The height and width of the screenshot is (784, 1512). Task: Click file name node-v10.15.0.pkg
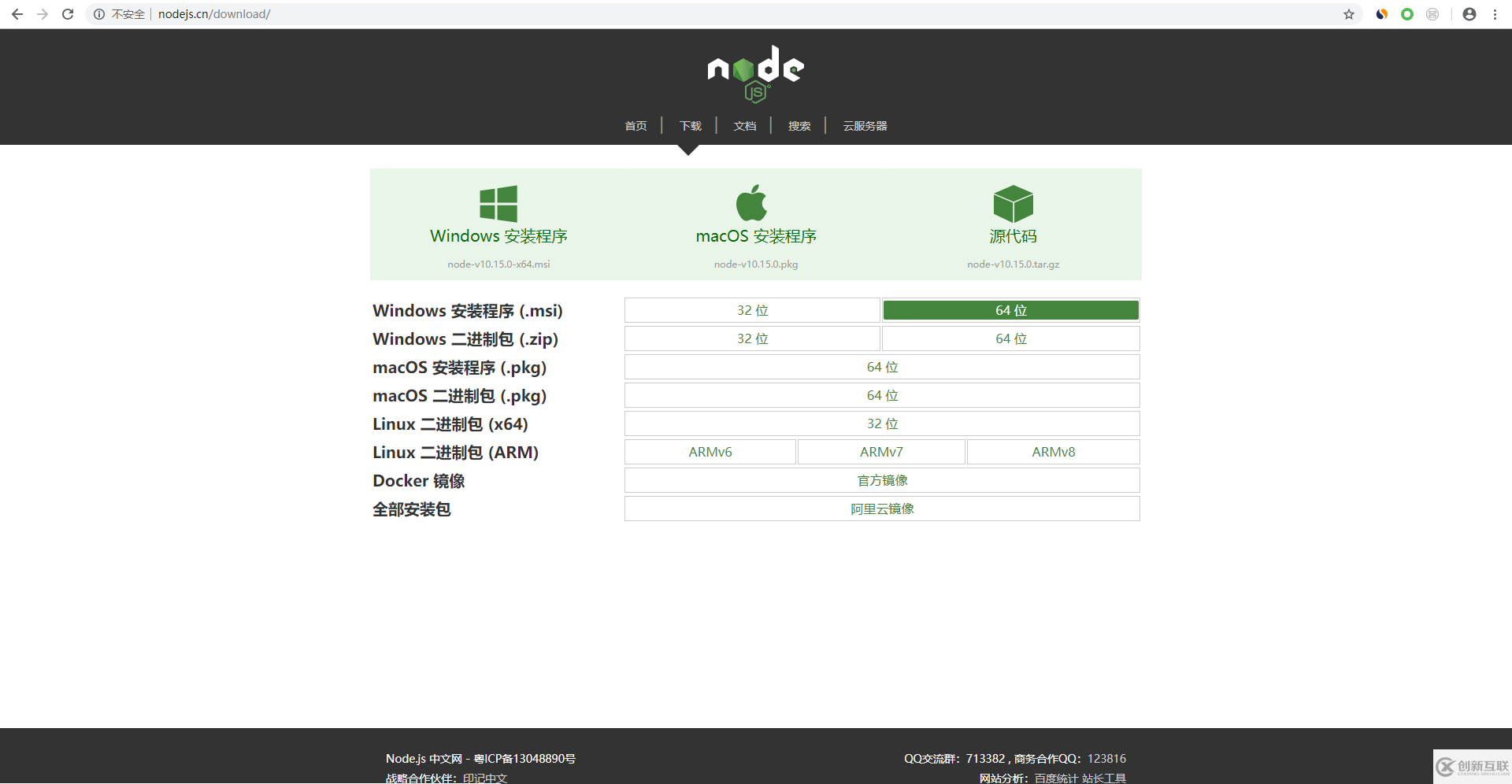point(756,264)
